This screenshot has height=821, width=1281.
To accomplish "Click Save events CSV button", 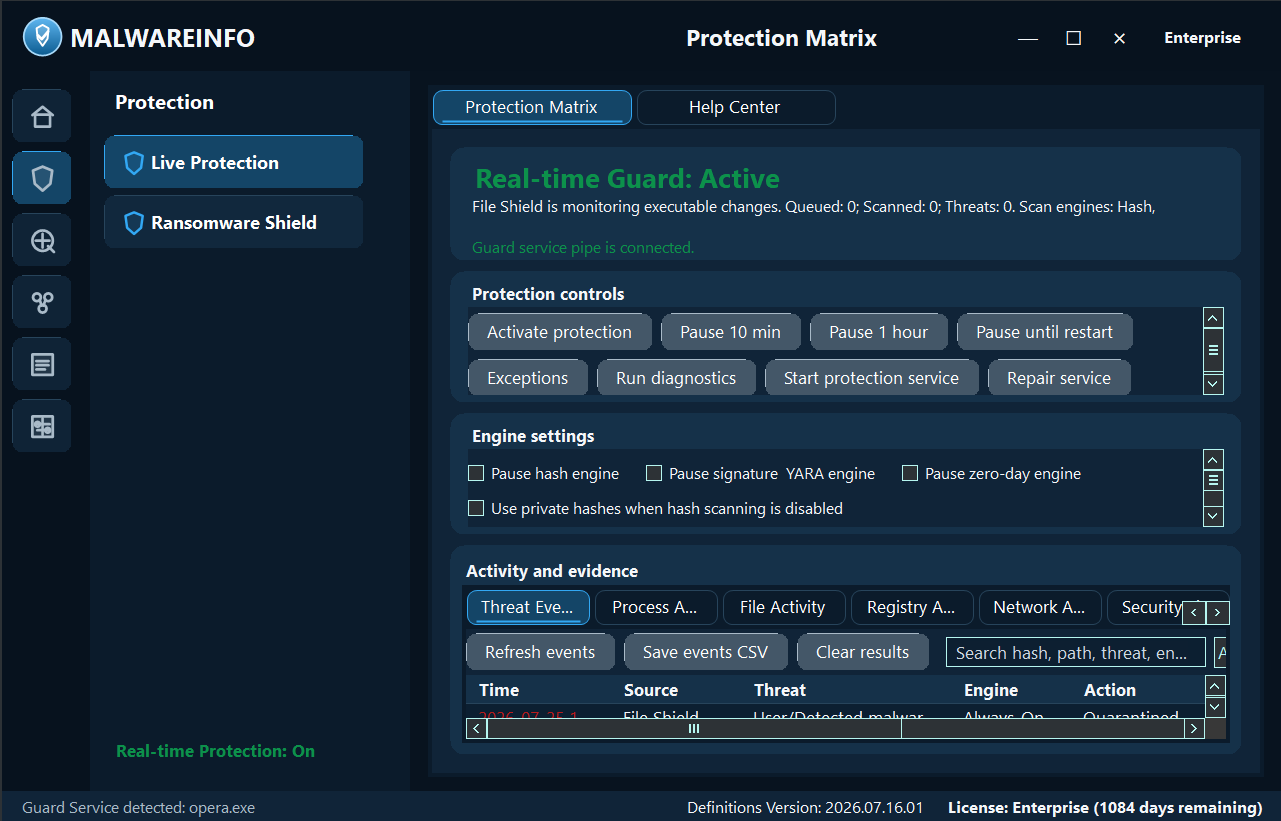I will pyautogui.click(x=706, y=652).
